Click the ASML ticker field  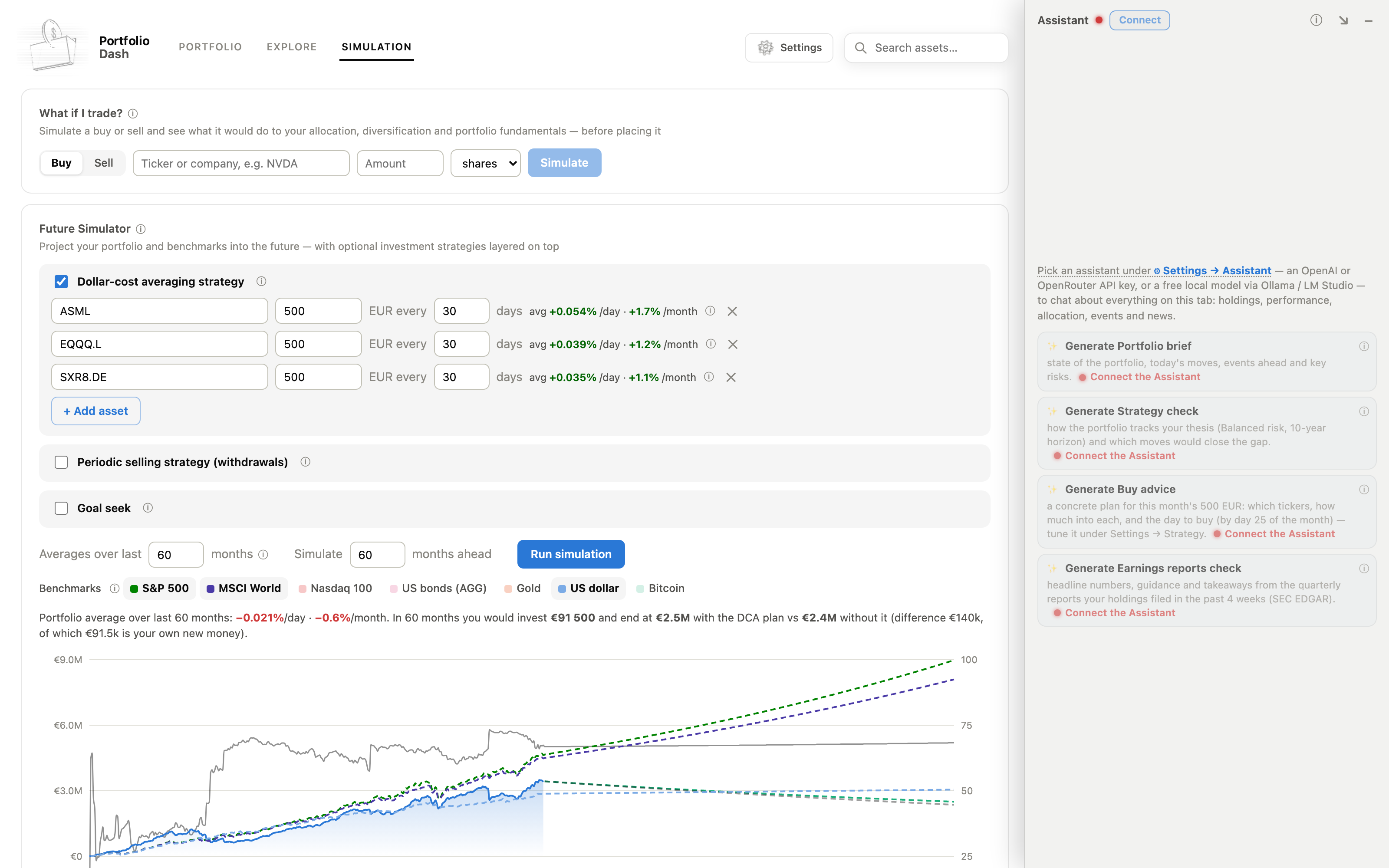pos(160,311)
